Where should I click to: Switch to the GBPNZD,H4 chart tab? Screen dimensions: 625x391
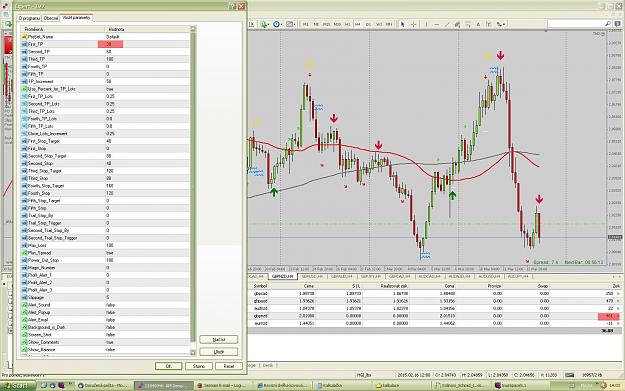pyautogui.click(x=282, y=276)
